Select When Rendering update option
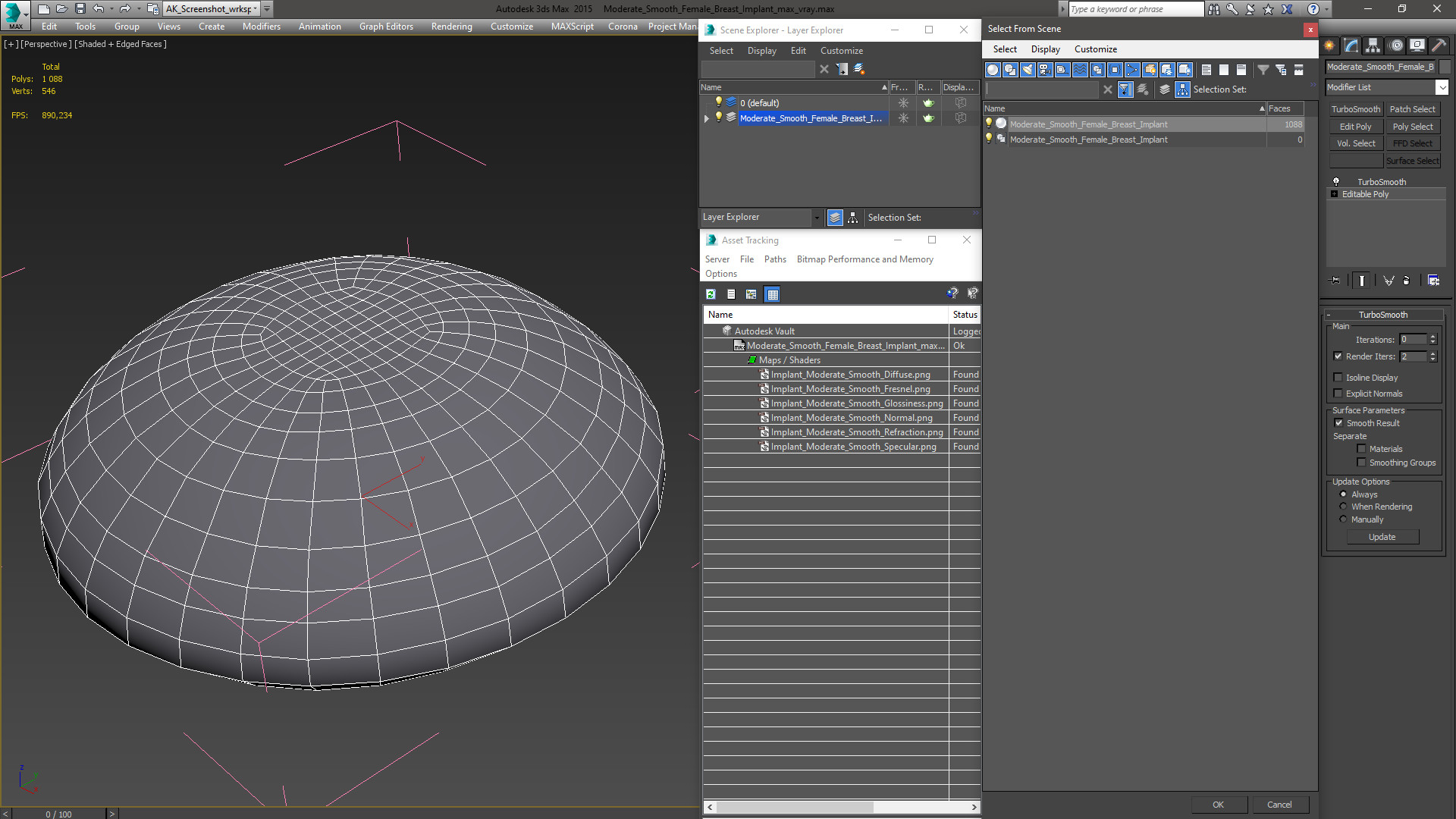 coord(1344,507)
